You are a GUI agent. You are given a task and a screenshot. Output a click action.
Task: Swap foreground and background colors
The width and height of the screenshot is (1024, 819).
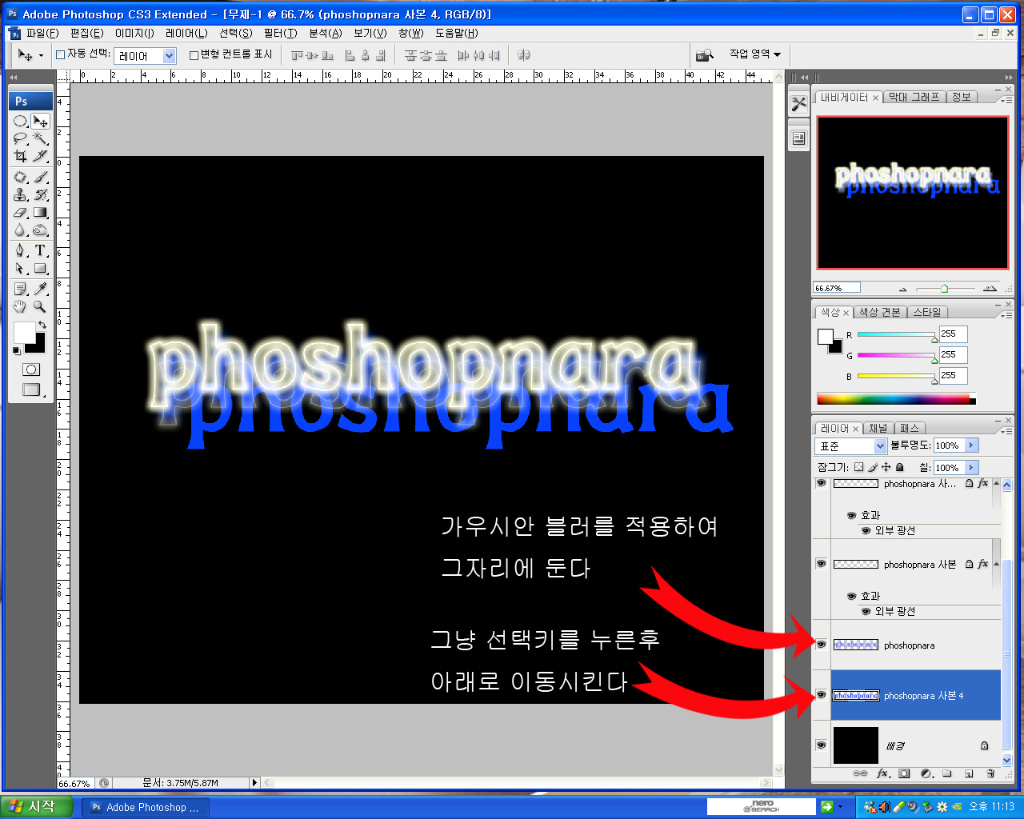tap(42, 325)
